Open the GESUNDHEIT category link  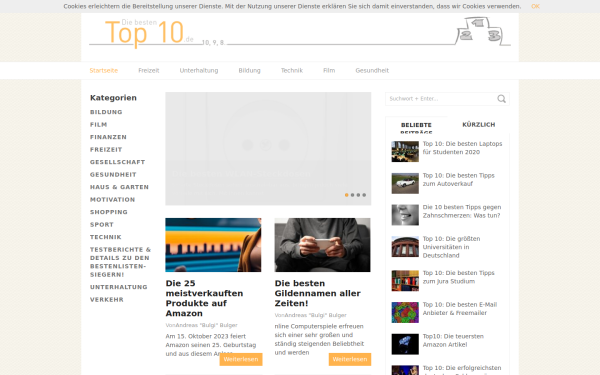(x=113, y=174)
